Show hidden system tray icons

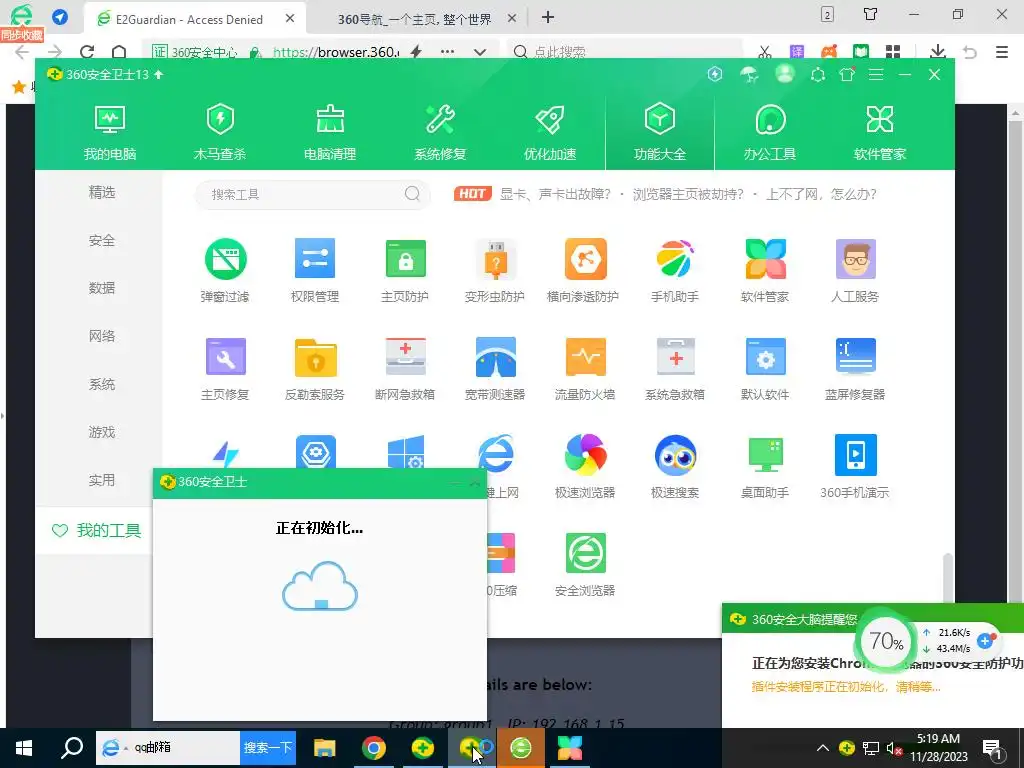point(823,748)
